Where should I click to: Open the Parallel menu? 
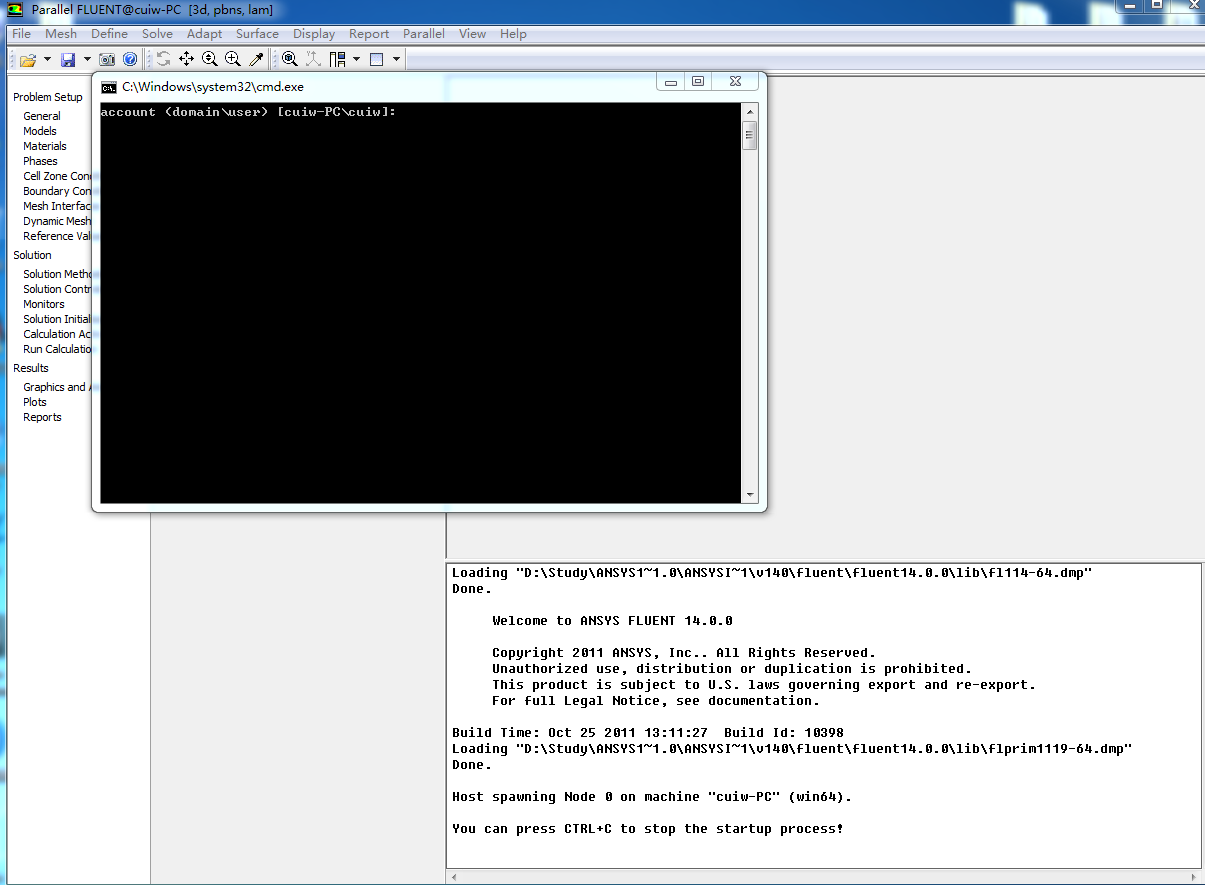424,34
